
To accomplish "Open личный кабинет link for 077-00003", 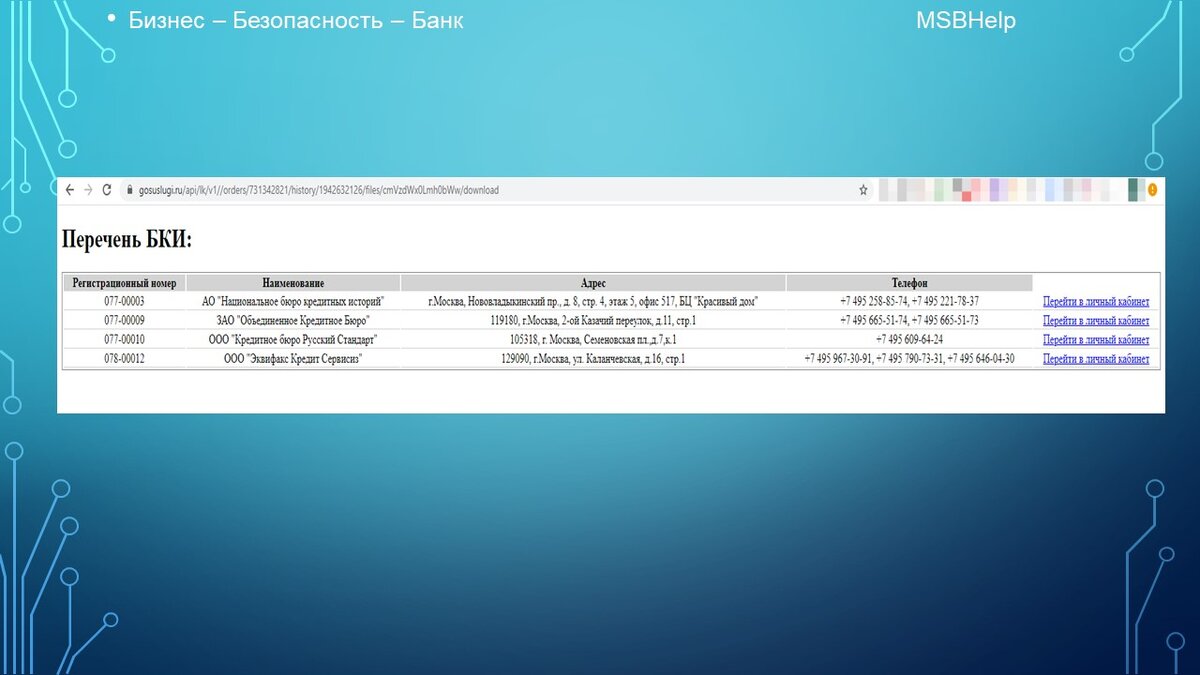I will (1096, 301).
